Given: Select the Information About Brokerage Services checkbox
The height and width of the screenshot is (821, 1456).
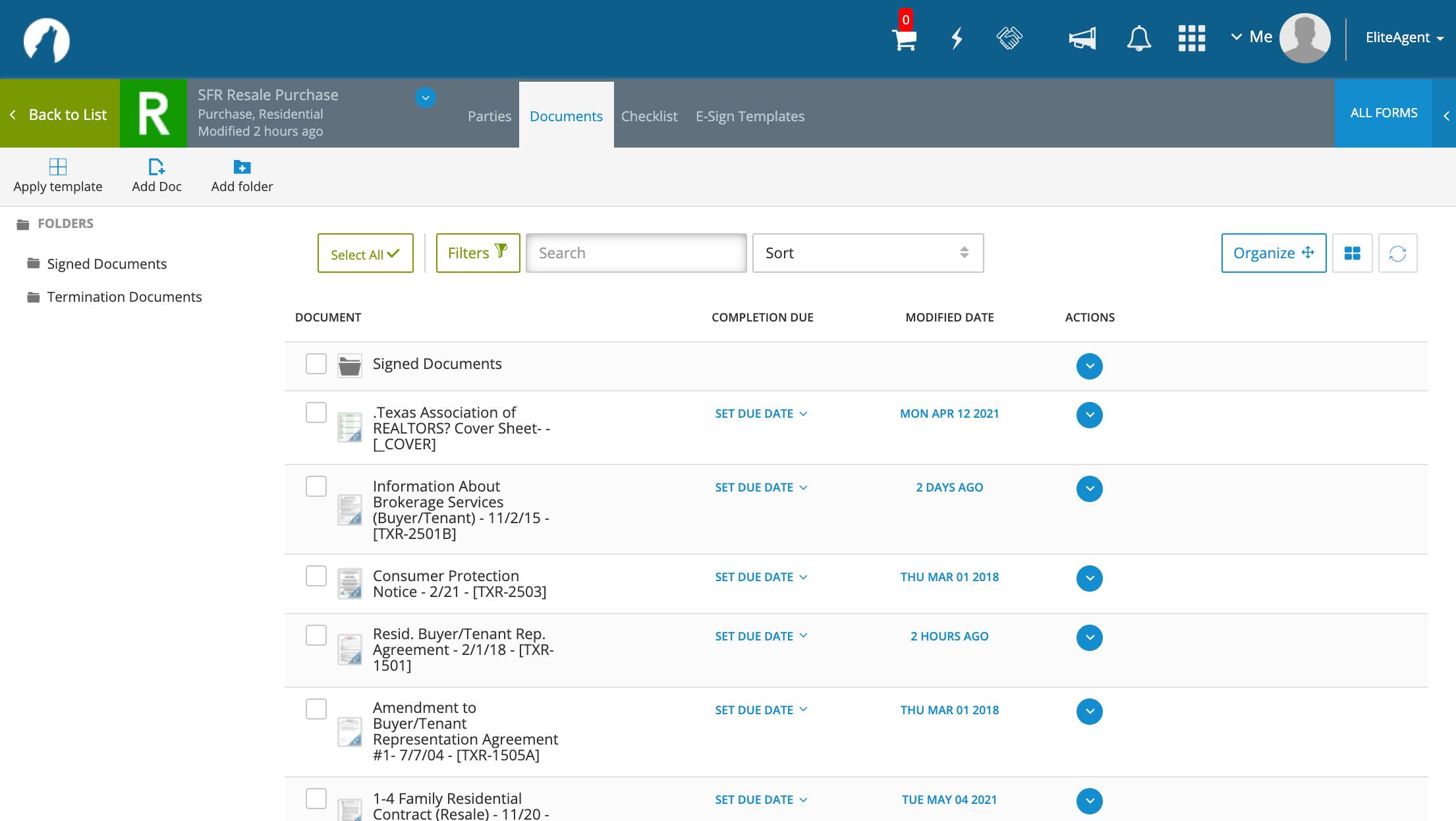Looking at the screenshot, I should pos(316,486).
